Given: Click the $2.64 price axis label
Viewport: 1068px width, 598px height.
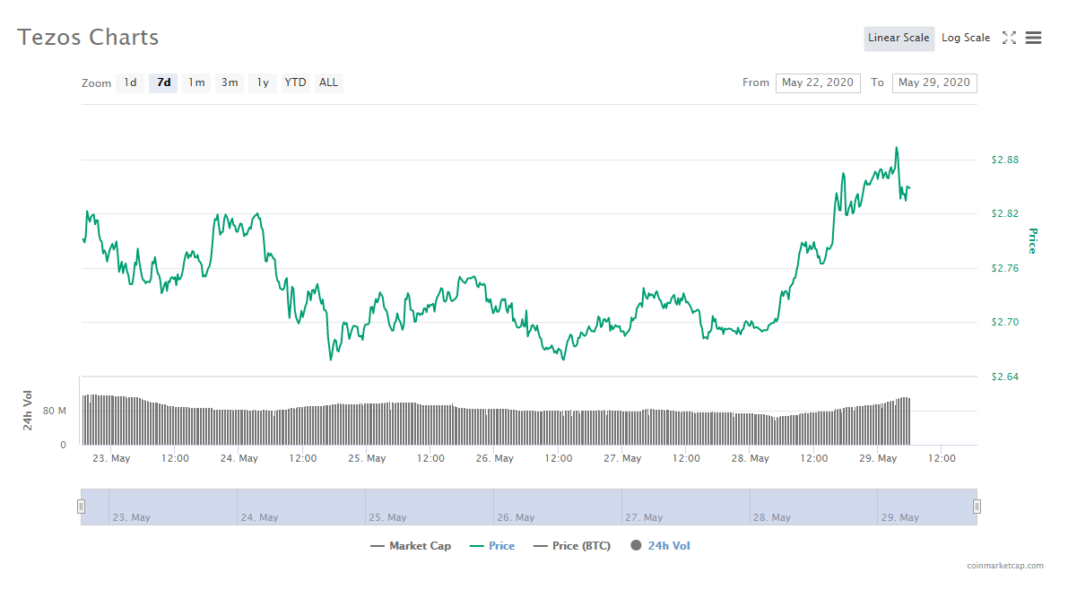Looking at the screenshot, I should click(x=1005, y=377).
